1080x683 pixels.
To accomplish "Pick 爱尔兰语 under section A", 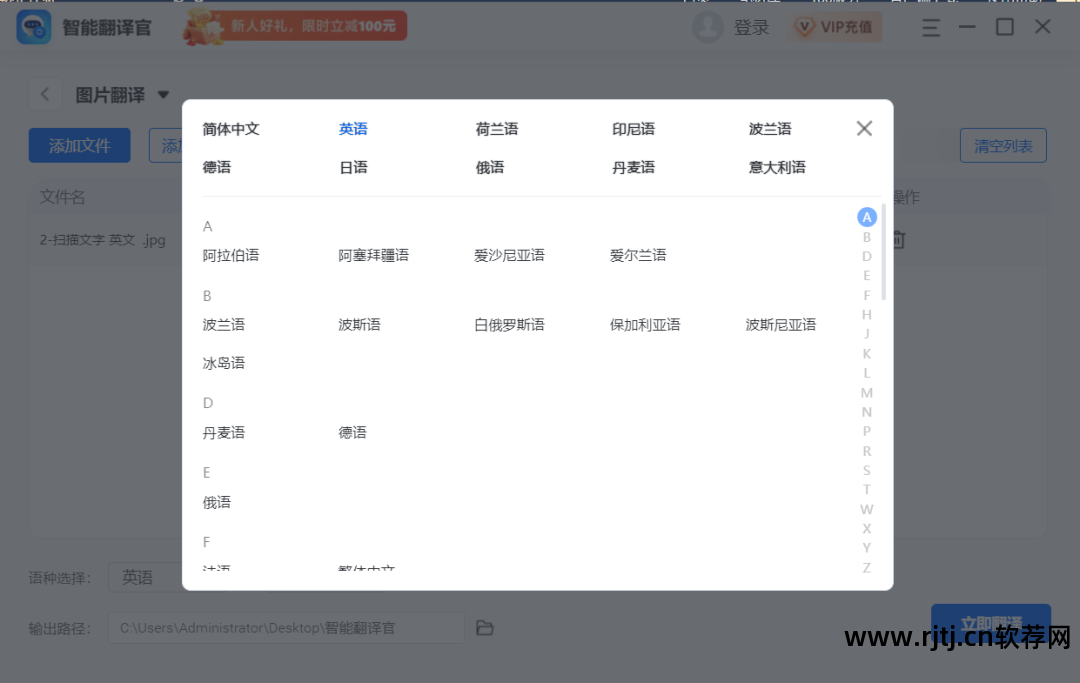I will coord(638,255).
